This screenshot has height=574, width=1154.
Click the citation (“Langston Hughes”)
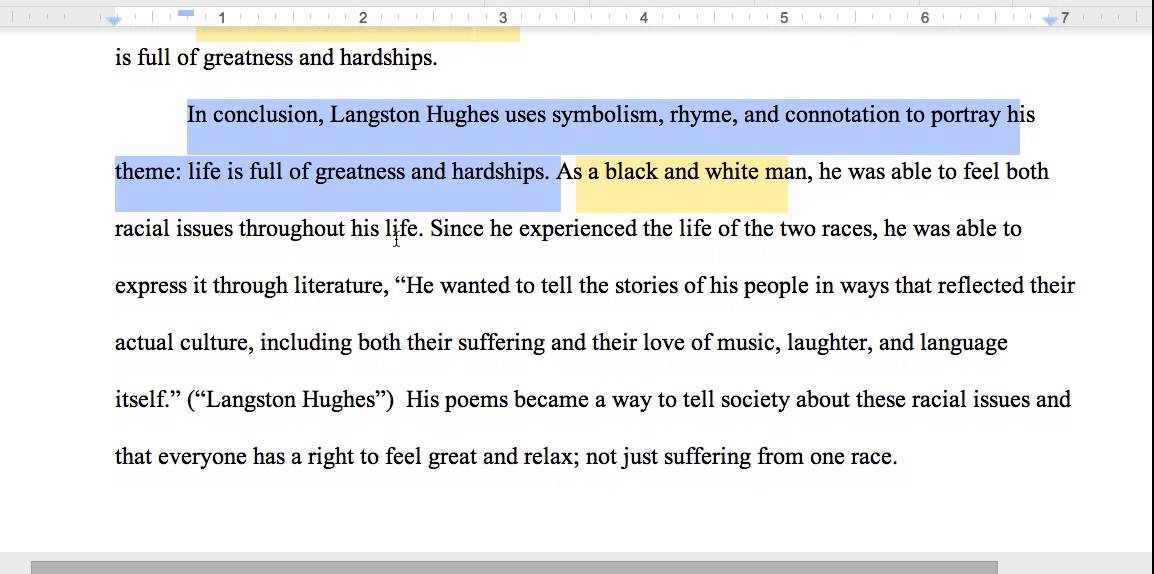[x=291, y=400]
